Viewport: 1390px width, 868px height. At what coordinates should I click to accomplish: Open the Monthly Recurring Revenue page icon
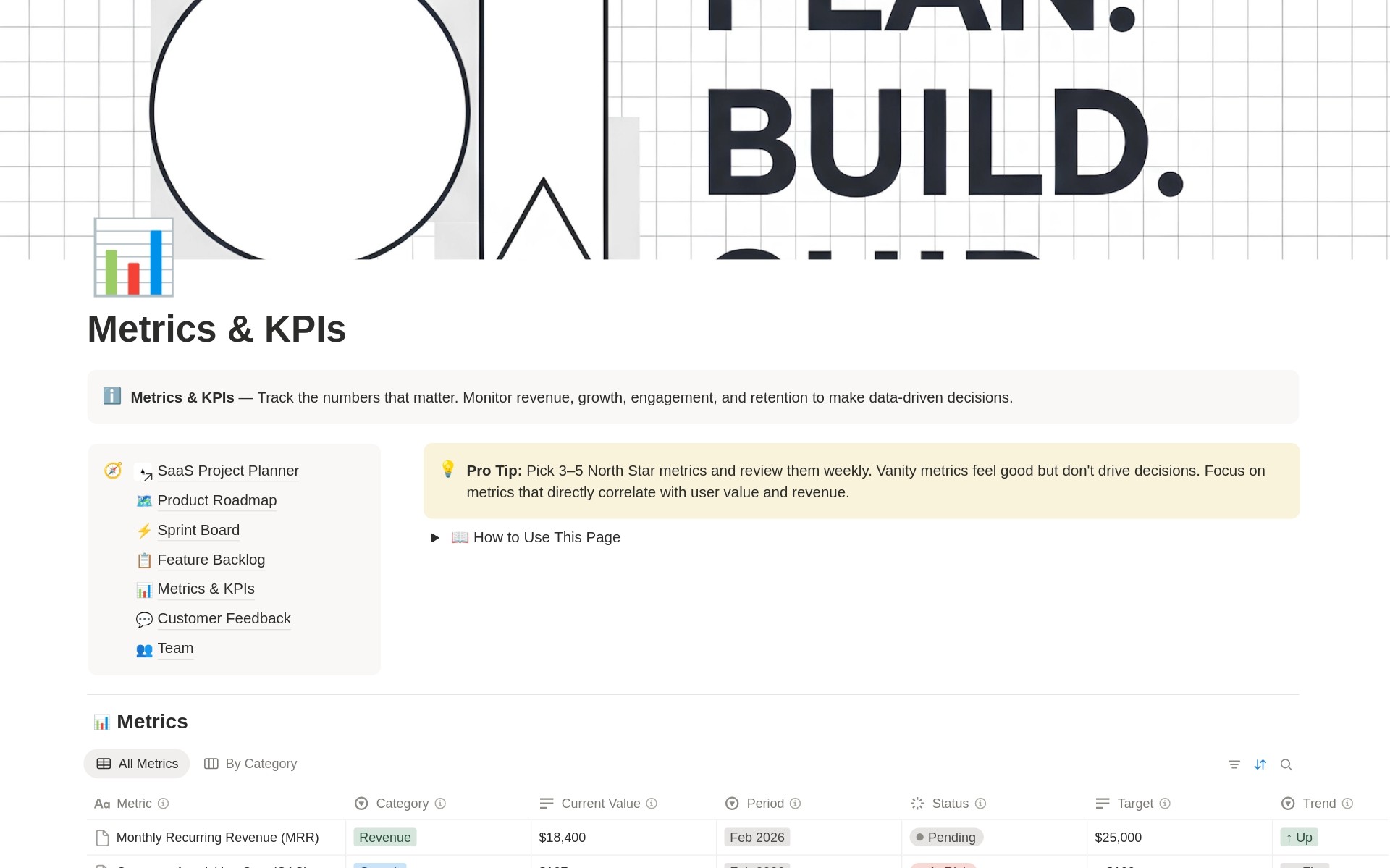pyautogui.click(x=103, y=838)
